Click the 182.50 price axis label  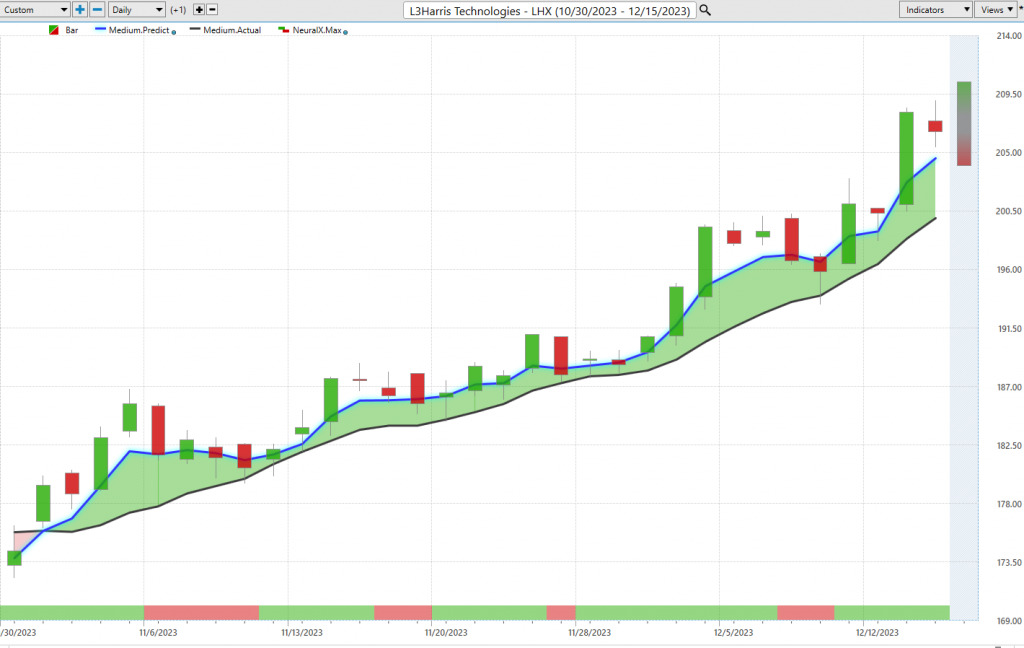pos(1009,446)
